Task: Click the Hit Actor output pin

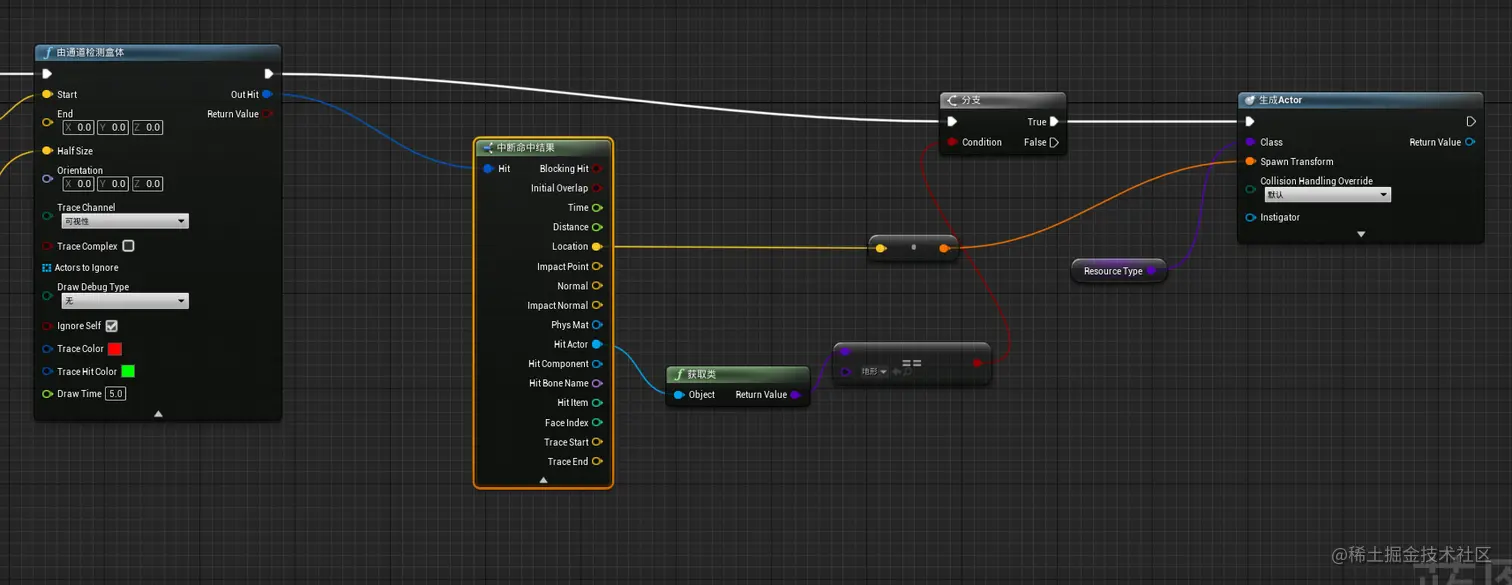Action: pos(597,345)
